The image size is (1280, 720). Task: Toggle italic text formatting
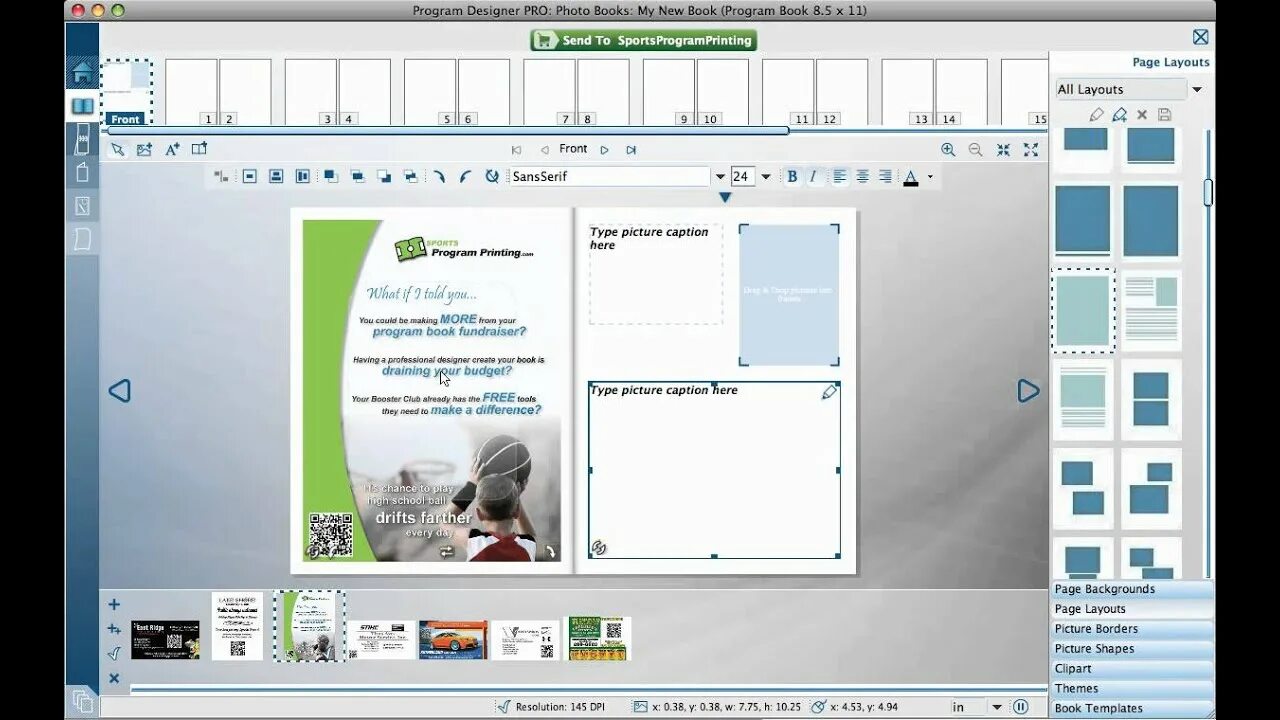click(813, 176)
